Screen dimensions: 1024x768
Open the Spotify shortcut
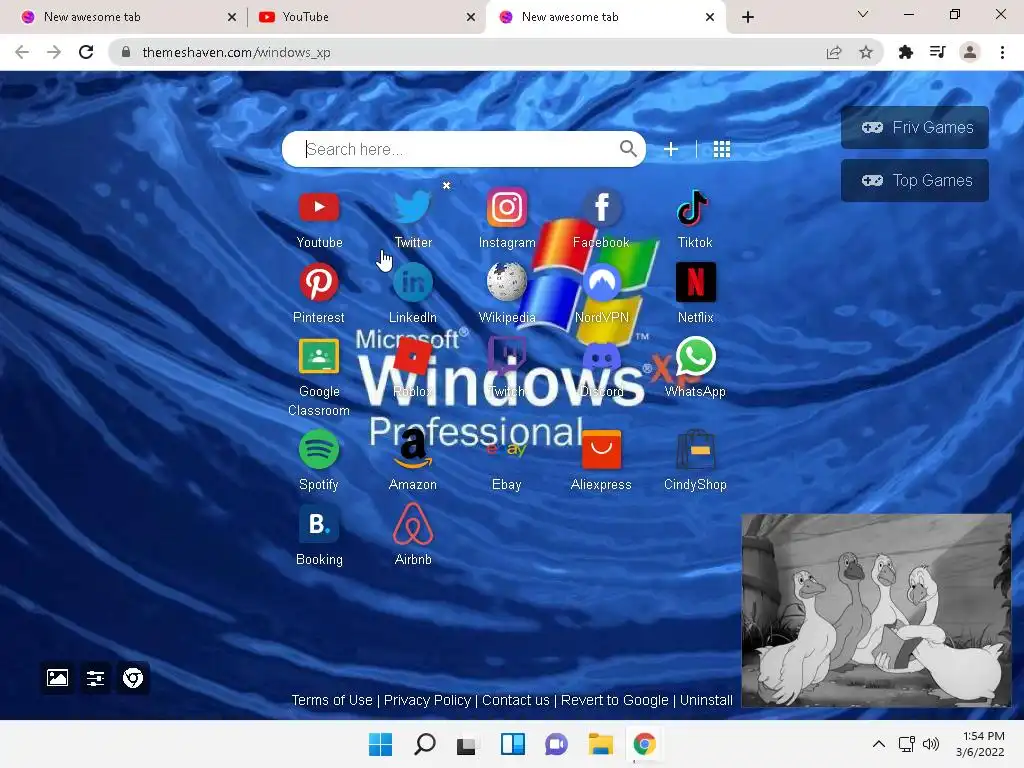tap(319, 449)
